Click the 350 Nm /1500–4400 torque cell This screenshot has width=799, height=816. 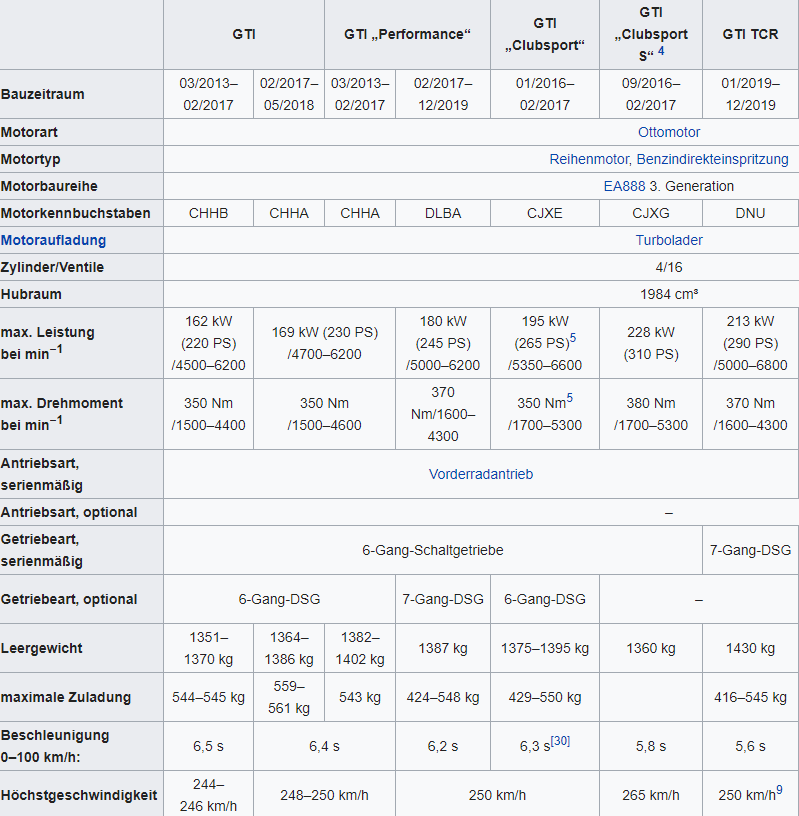coord(208,414)
